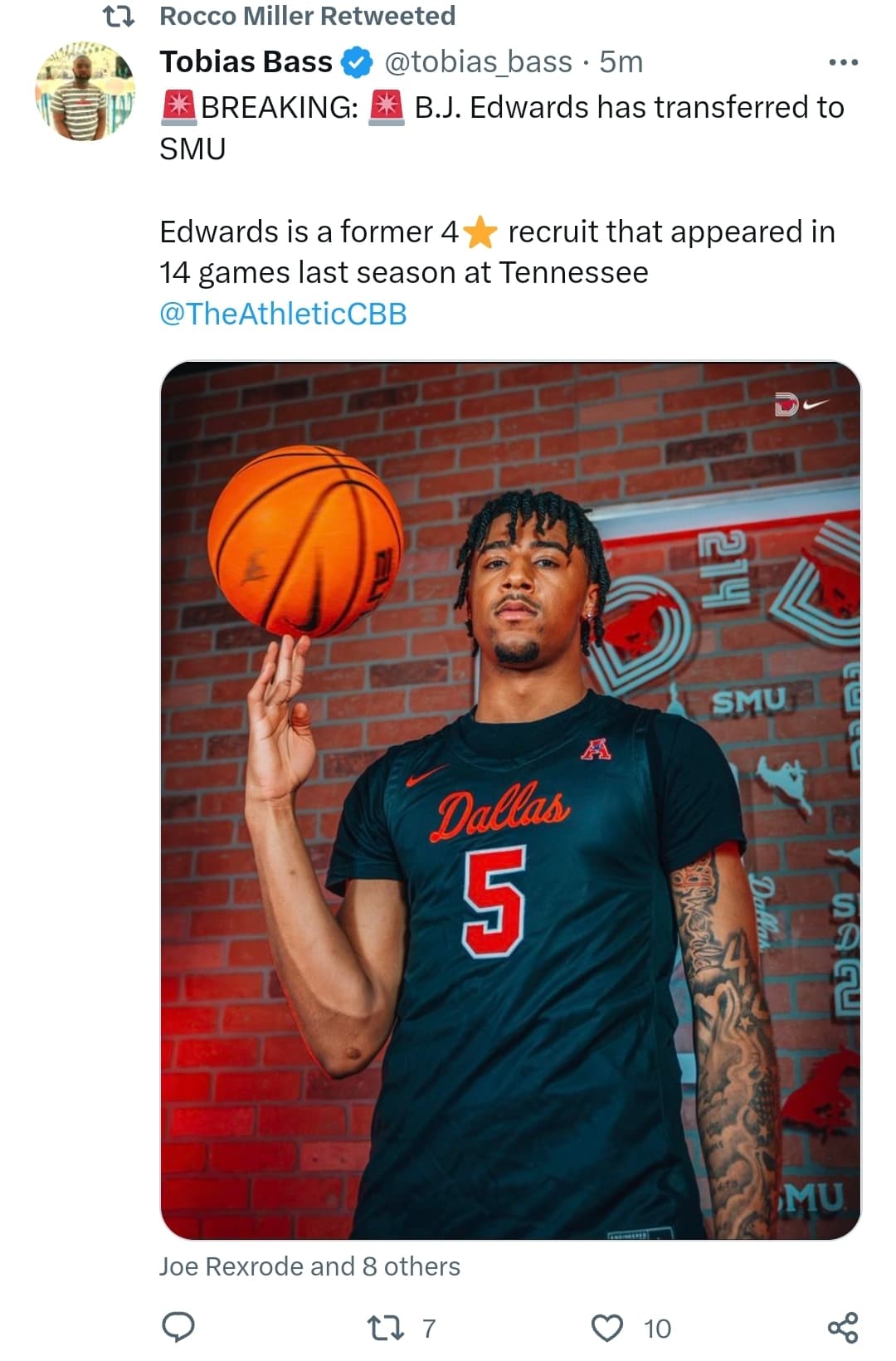Tap the 5m timestamp
The height and width of the screenshot is (1361, 896).
(621, 62)
